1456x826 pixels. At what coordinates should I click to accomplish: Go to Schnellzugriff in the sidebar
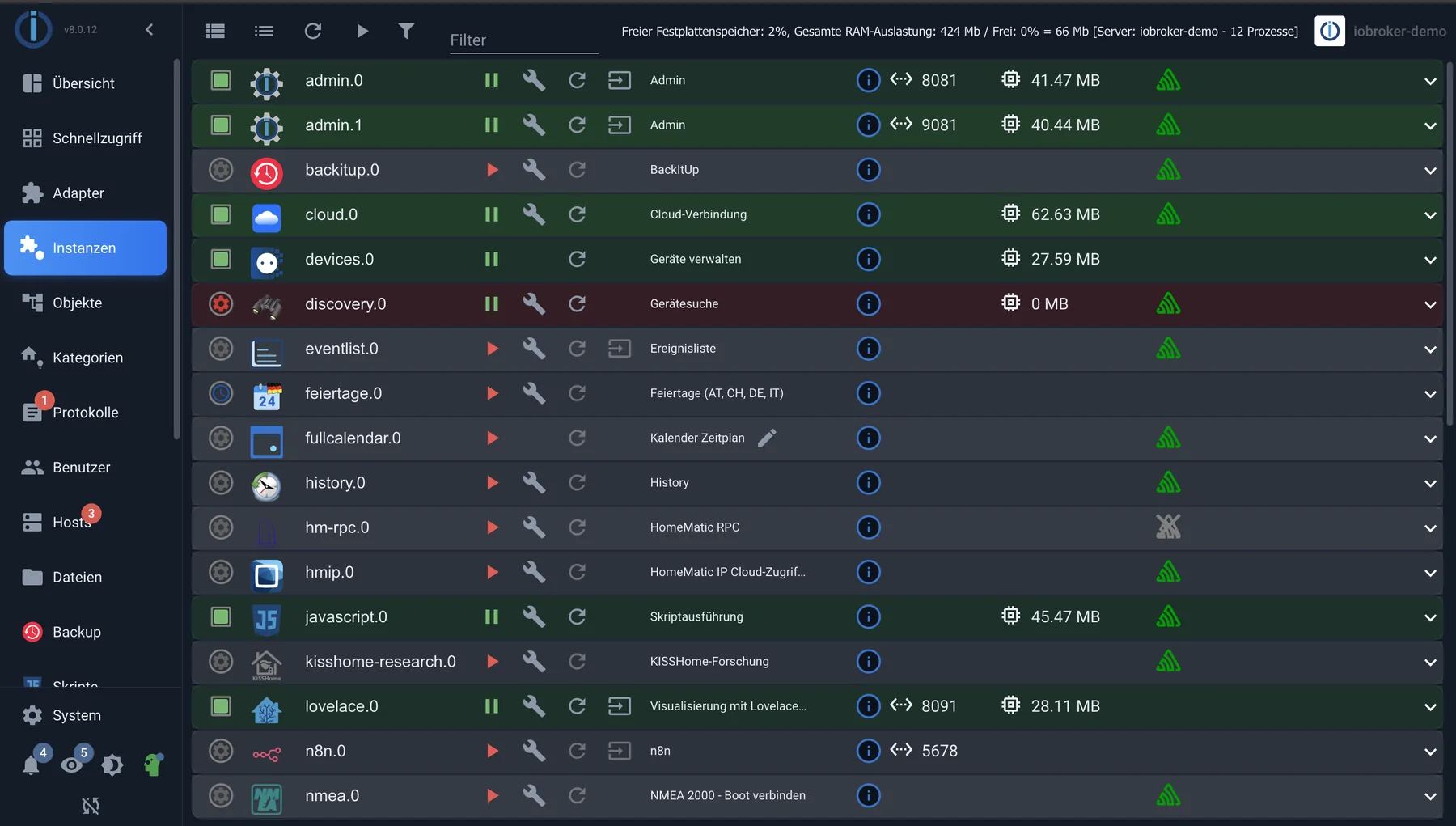point(85,138)
